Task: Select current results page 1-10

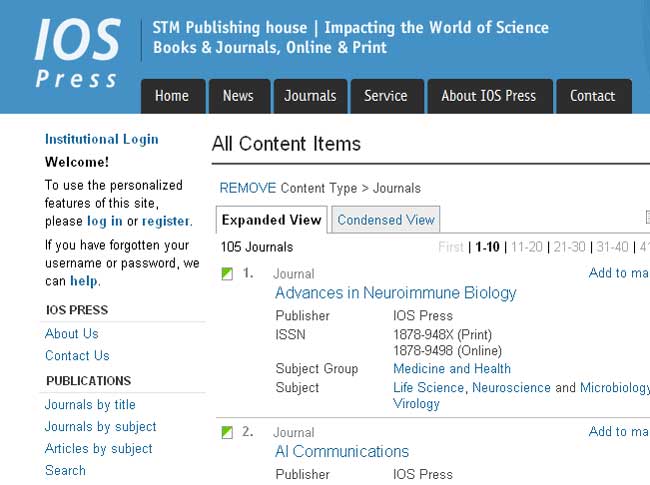Action: [488, 247]
